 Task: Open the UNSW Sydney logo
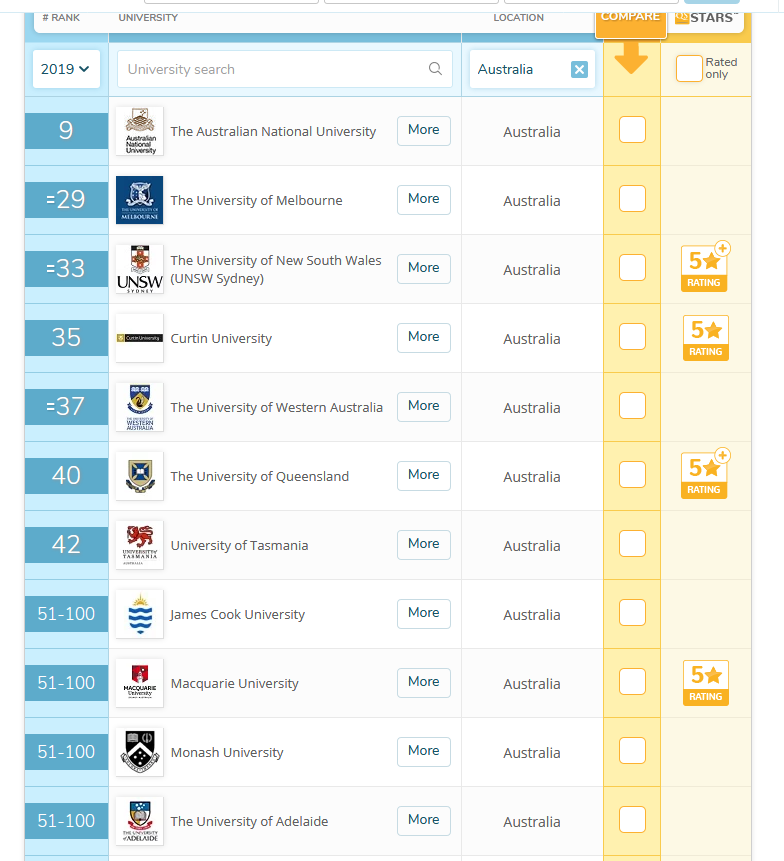(139, 269)
